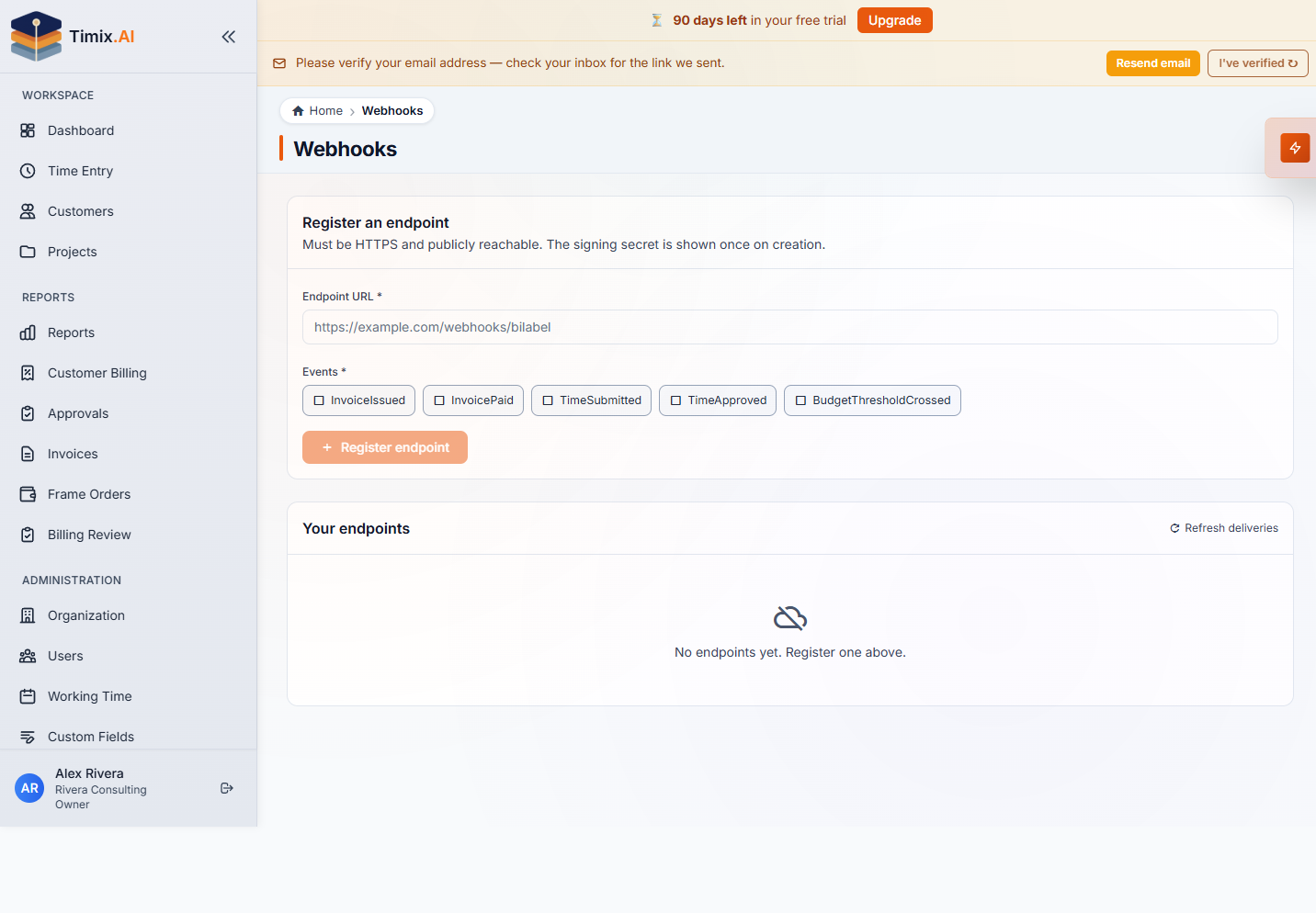Click '90 days left' trial text
1316x913 pixels.
click(709, 20)
